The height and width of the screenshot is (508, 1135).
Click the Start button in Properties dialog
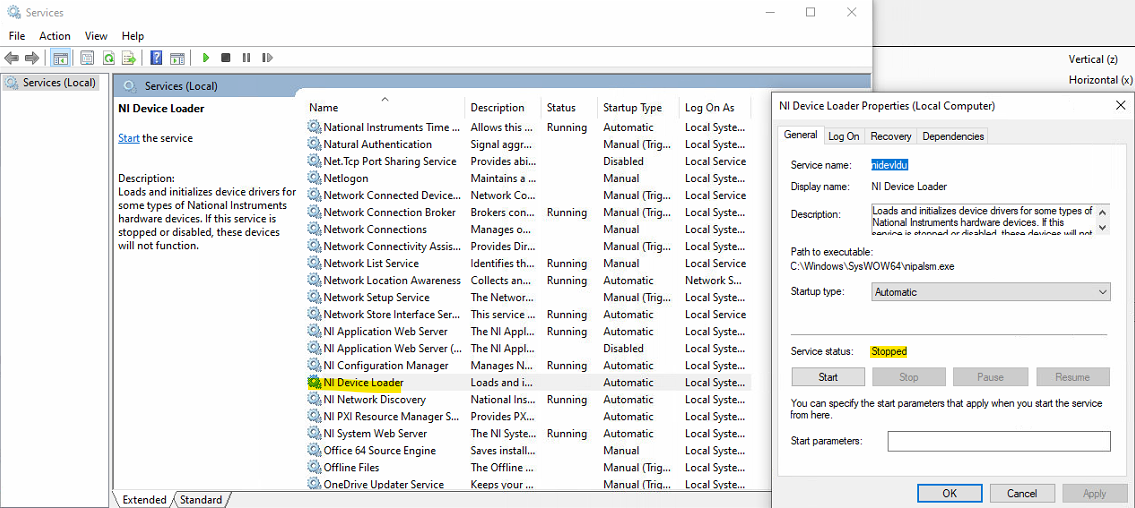tap(828, 377)
